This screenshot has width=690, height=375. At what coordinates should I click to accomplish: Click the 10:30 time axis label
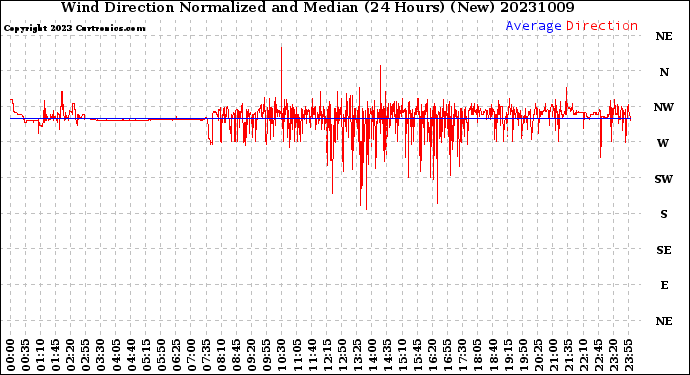pos(282,355)
